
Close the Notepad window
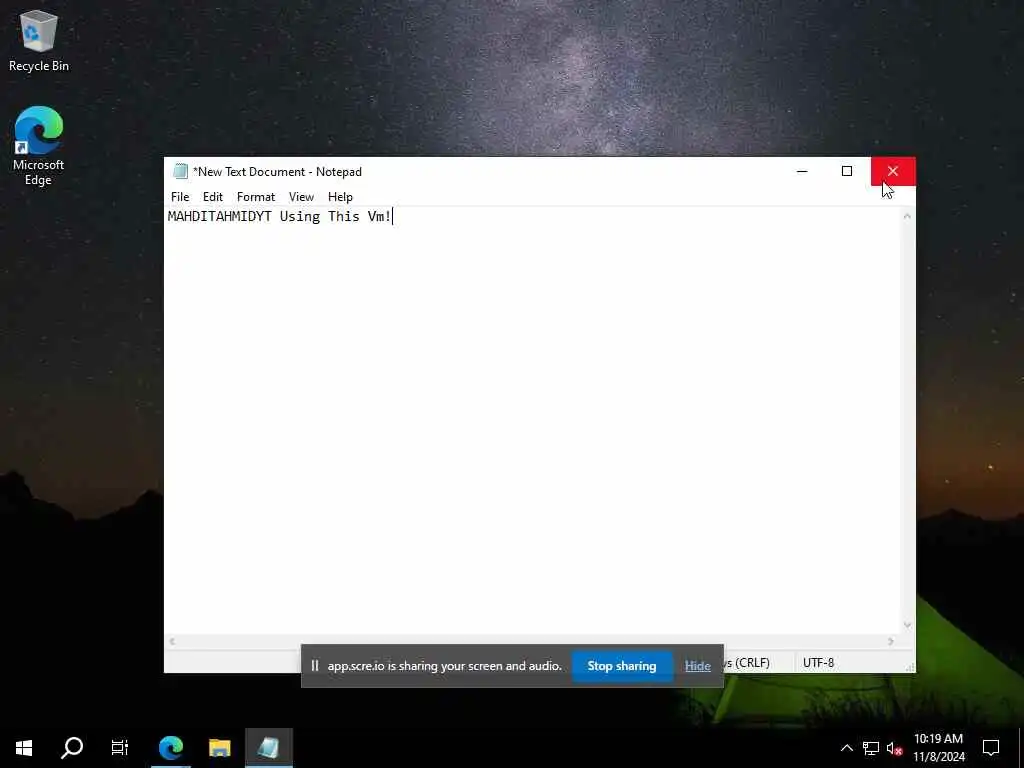pyautogui.click(x=893, y=171)
